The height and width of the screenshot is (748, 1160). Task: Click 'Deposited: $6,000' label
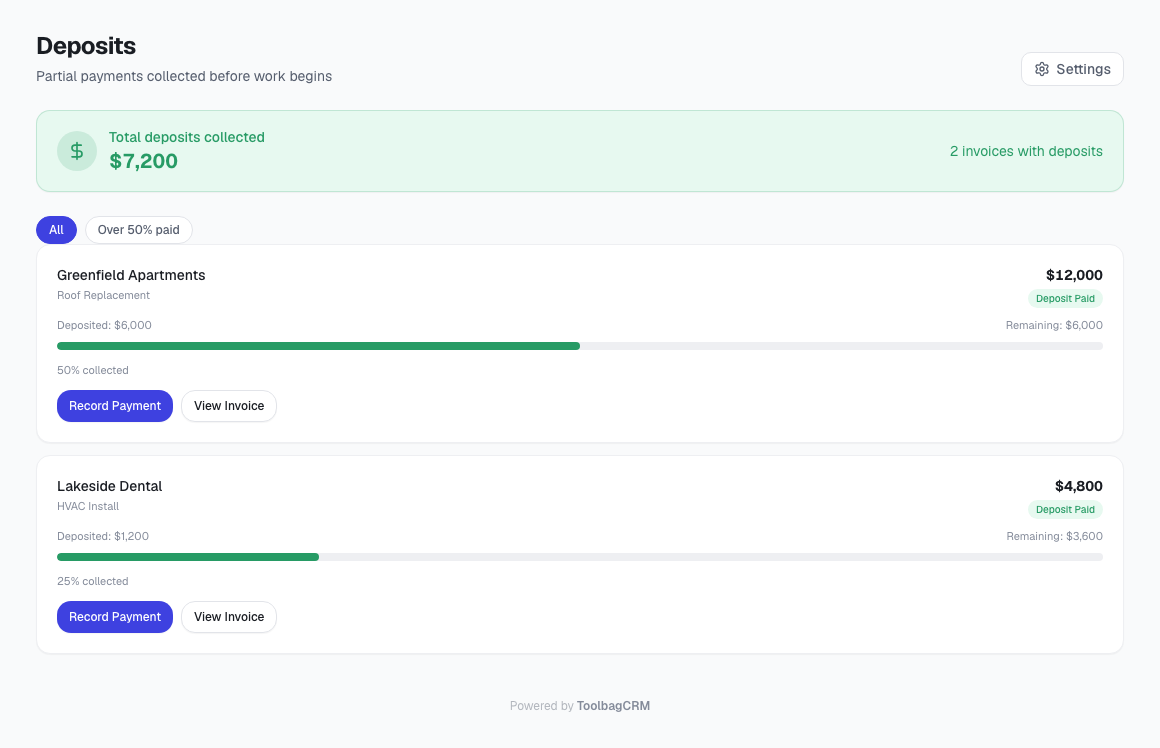click(104, 326)
